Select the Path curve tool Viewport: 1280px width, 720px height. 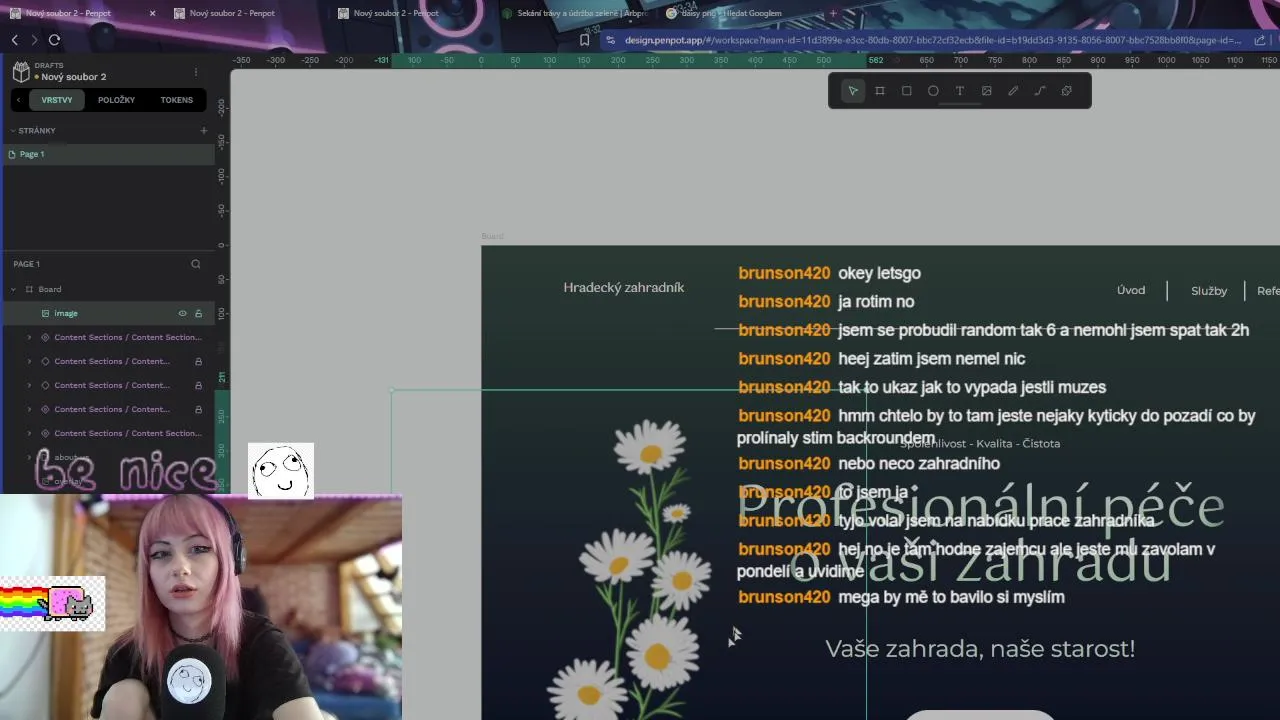pos(1040,91)
